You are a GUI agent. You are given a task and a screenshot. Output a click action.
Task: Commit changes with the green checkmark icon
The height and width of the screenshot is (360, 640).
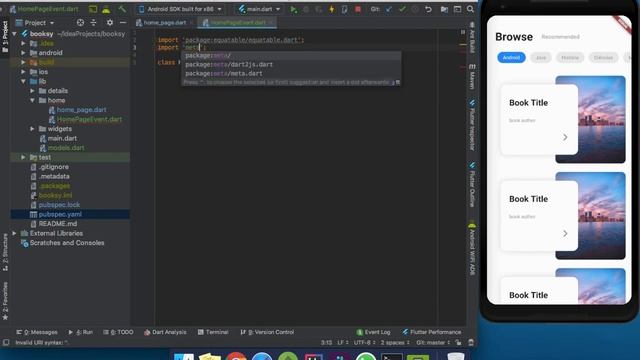pos(402,9)
